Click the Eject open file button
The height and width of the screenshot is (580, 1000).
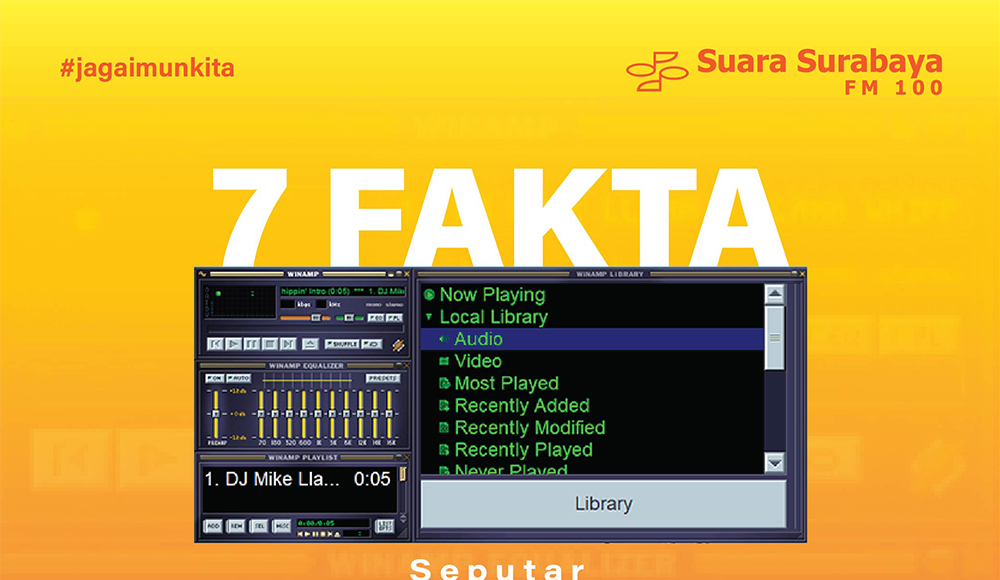309,344
